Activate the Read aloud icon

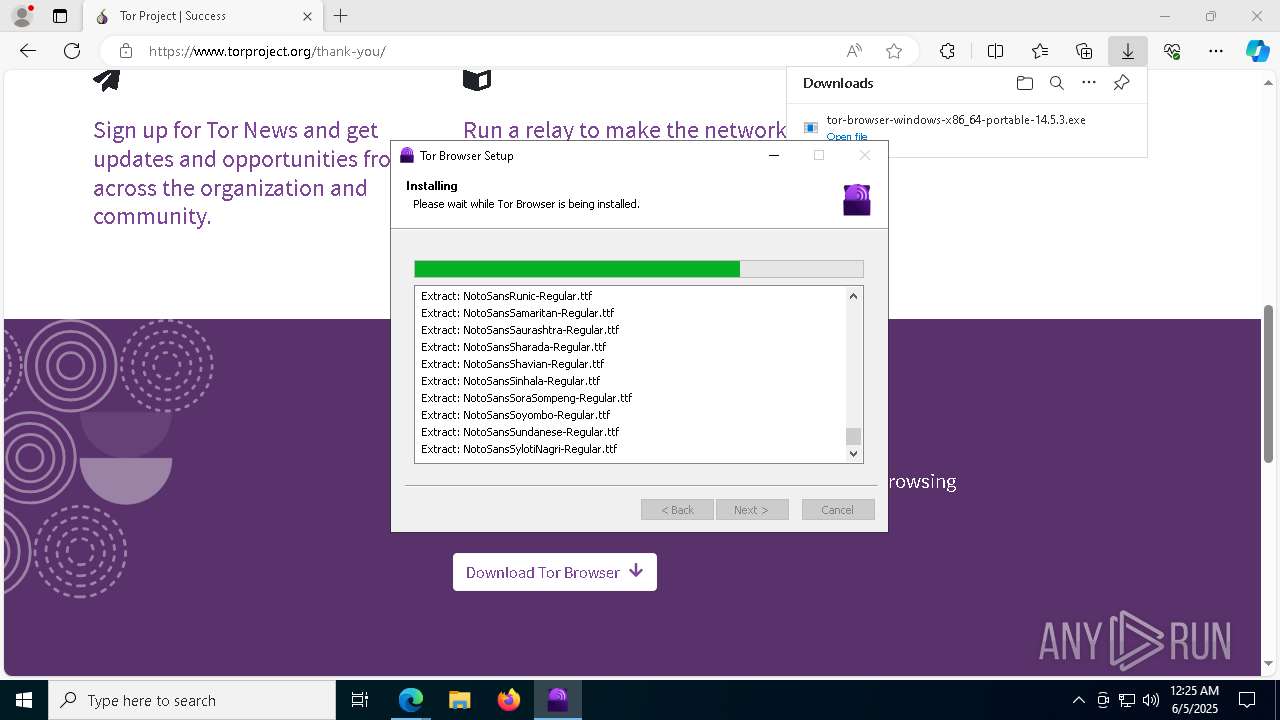click(x=854, y=51)
